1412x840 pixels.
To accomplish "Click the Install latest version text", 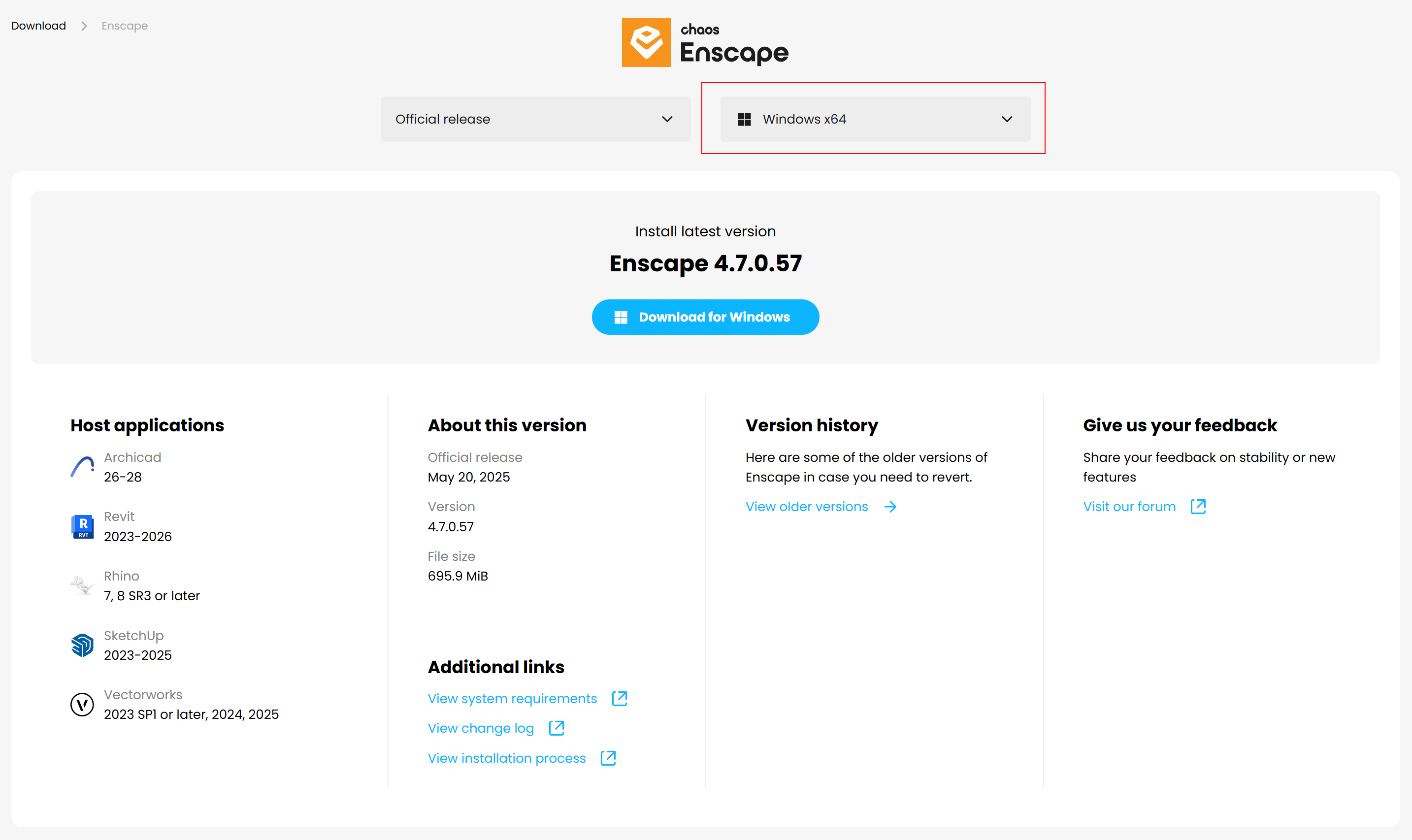I will click(x=705, y=231).
